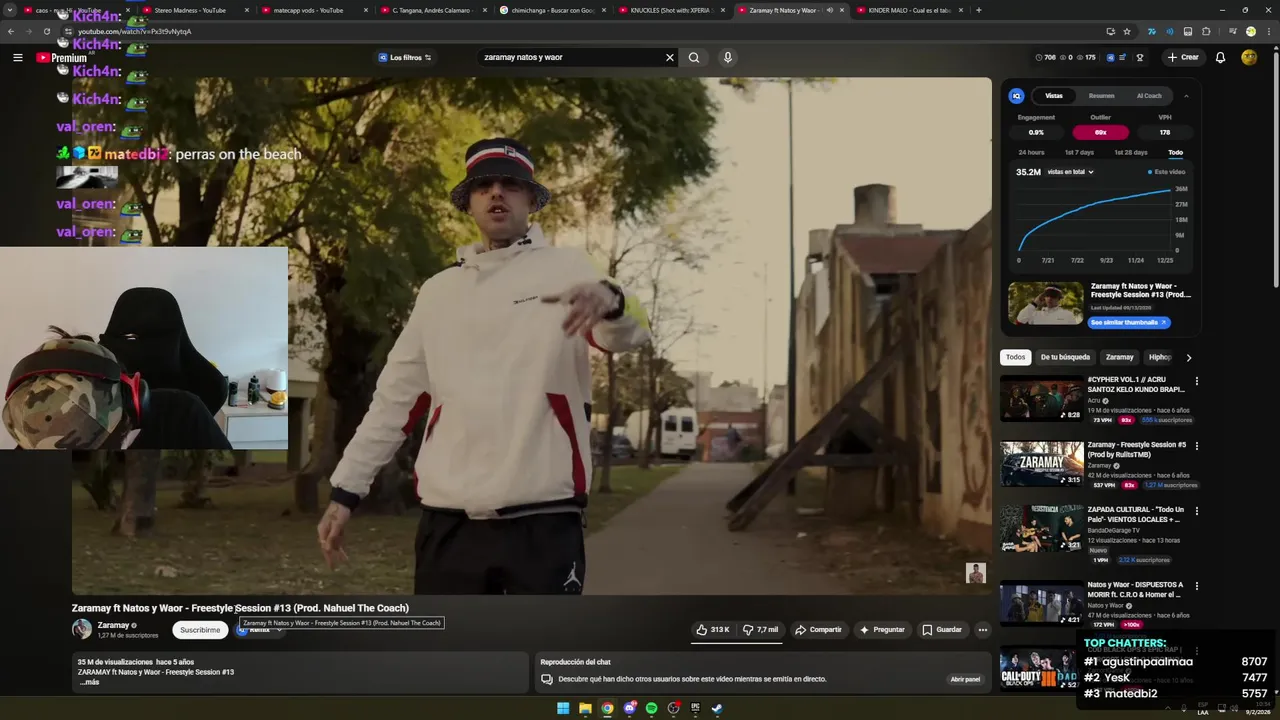Select the Todo chart range
The width and height of the screenshot is (1280, 720).
(x=1175, y=152)
